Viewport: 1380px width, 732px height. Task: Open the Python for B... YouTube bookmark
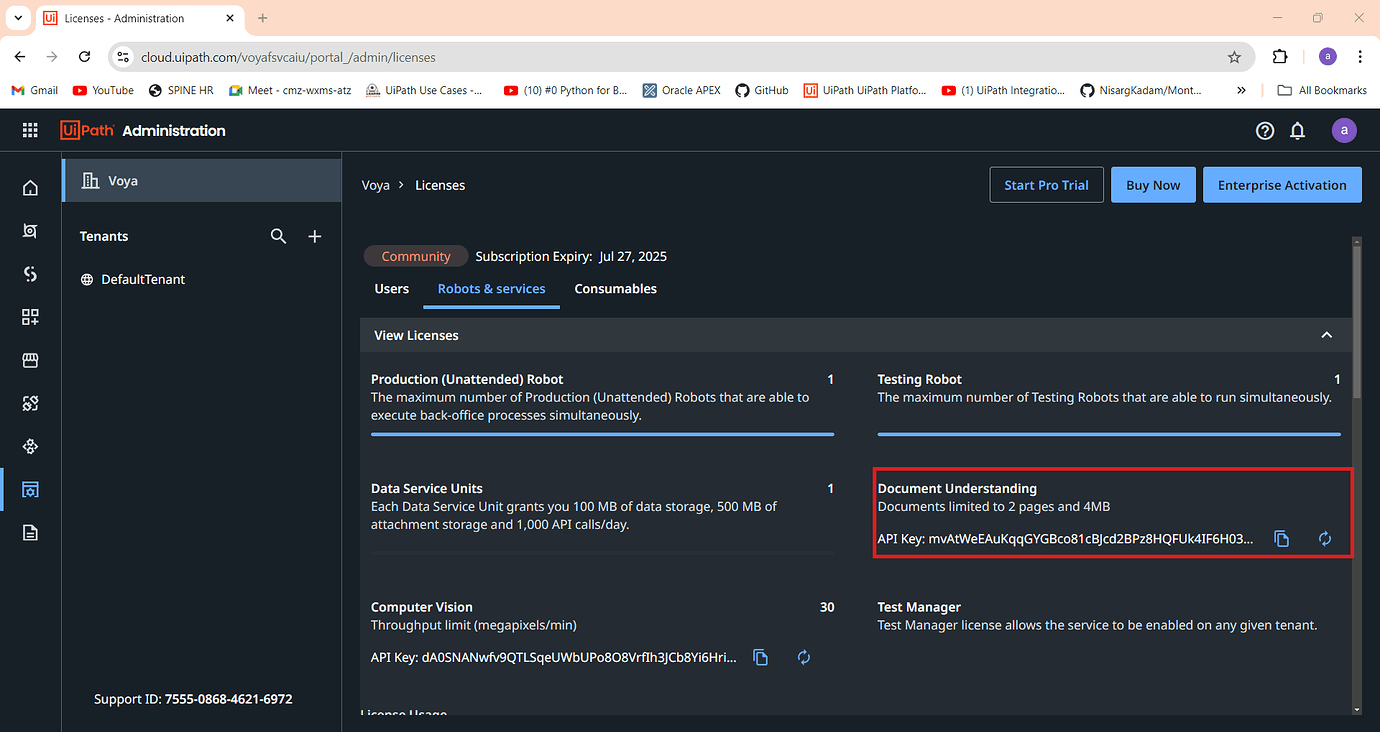pyautogui.click(x=566, y=90)
